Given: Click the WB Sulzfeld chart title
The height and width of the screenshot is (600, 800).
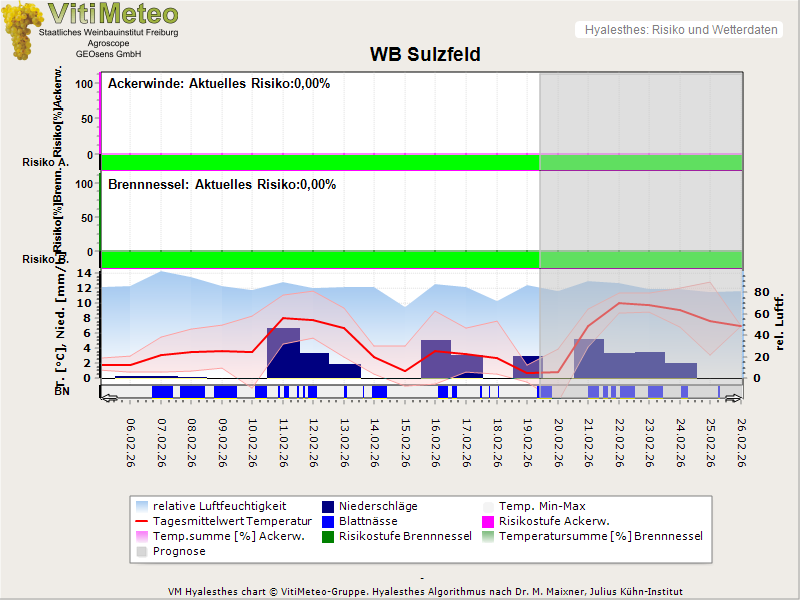Looking at the screenshot, I should click(x=425, y=55).
